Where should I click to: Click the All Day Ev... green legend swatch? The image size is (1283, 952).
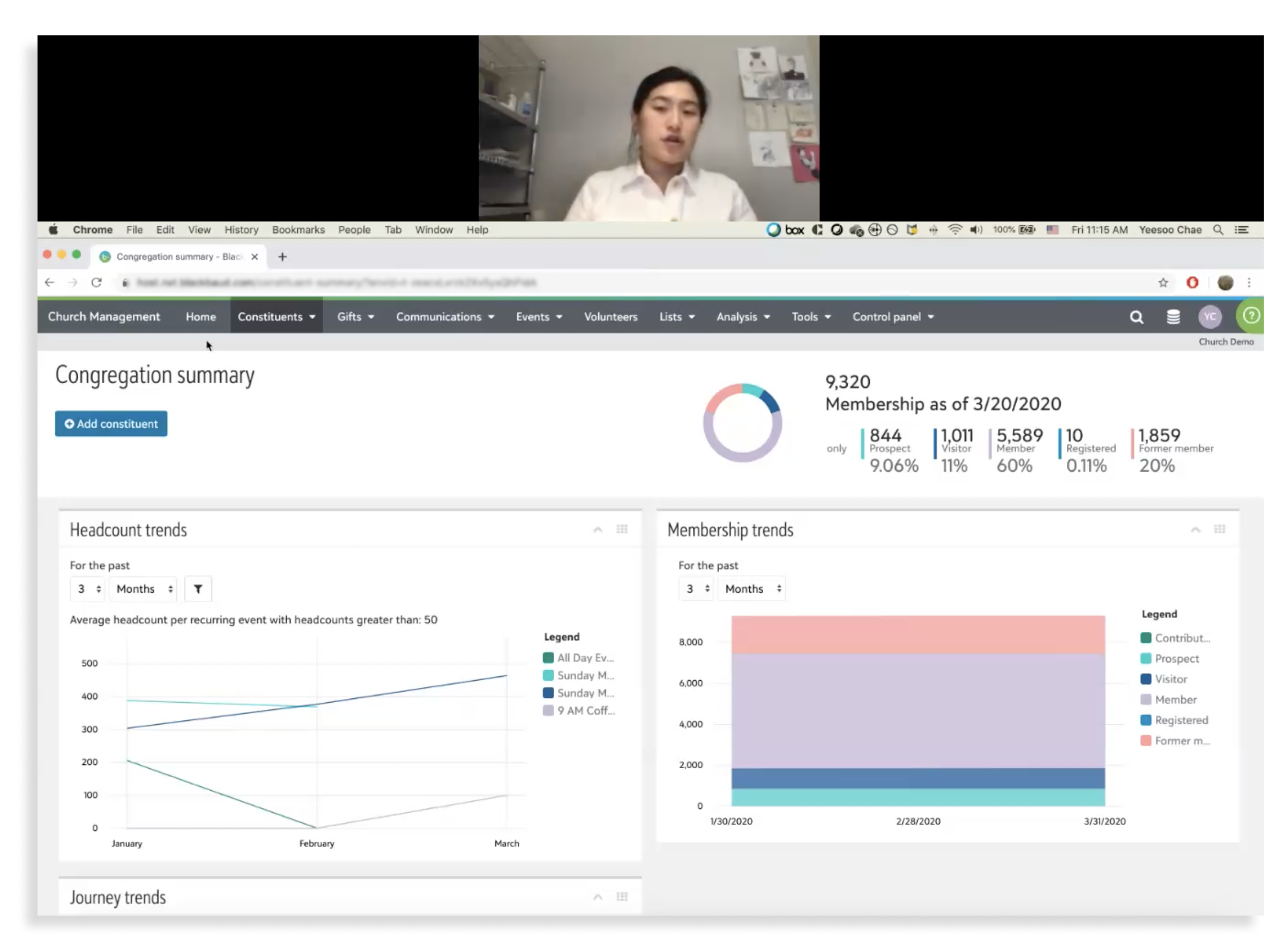pyautogui.click(x=548, y=658)
